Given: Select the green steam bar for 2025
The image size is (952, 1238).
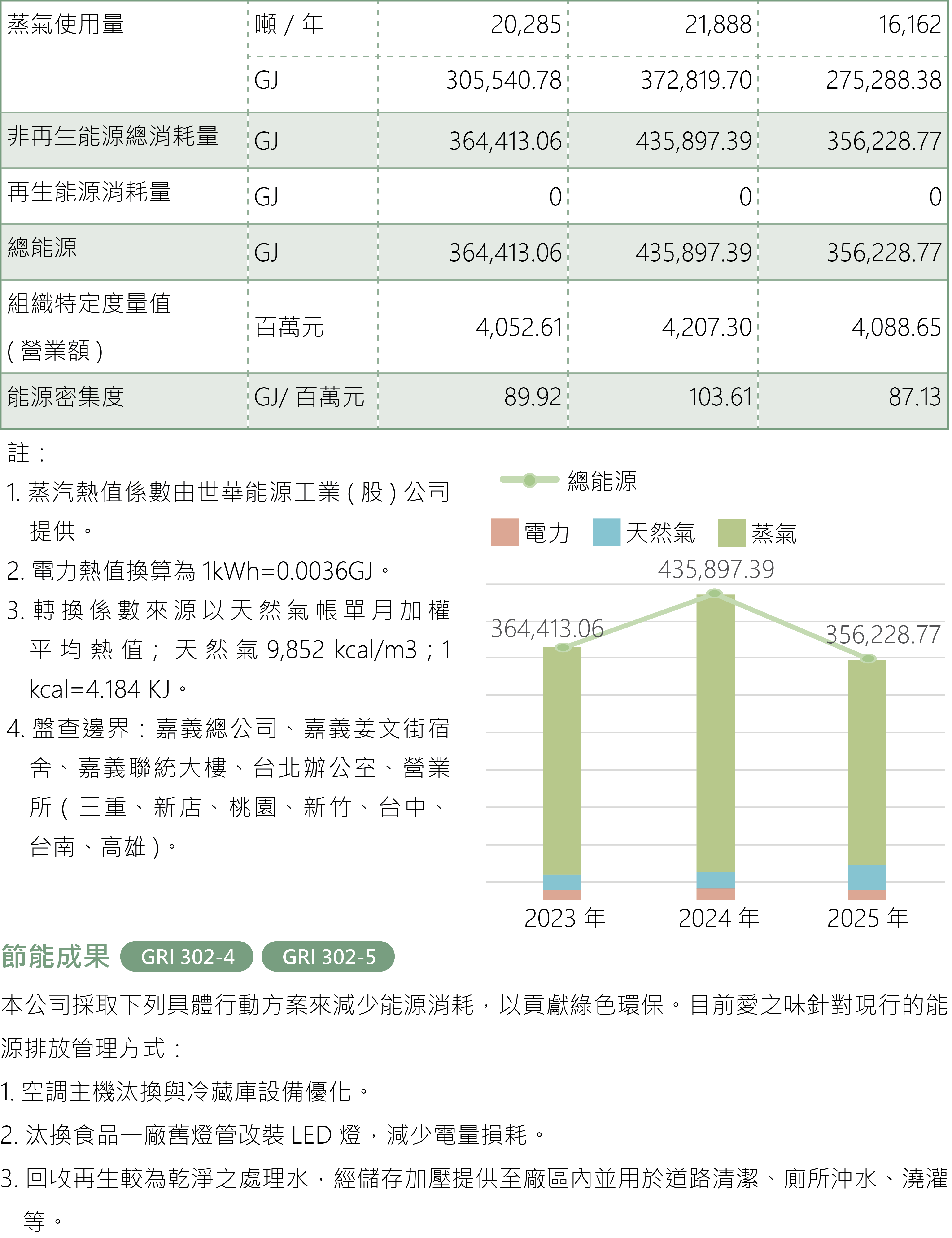Looking at the screenshot, I should click(867, 763).
